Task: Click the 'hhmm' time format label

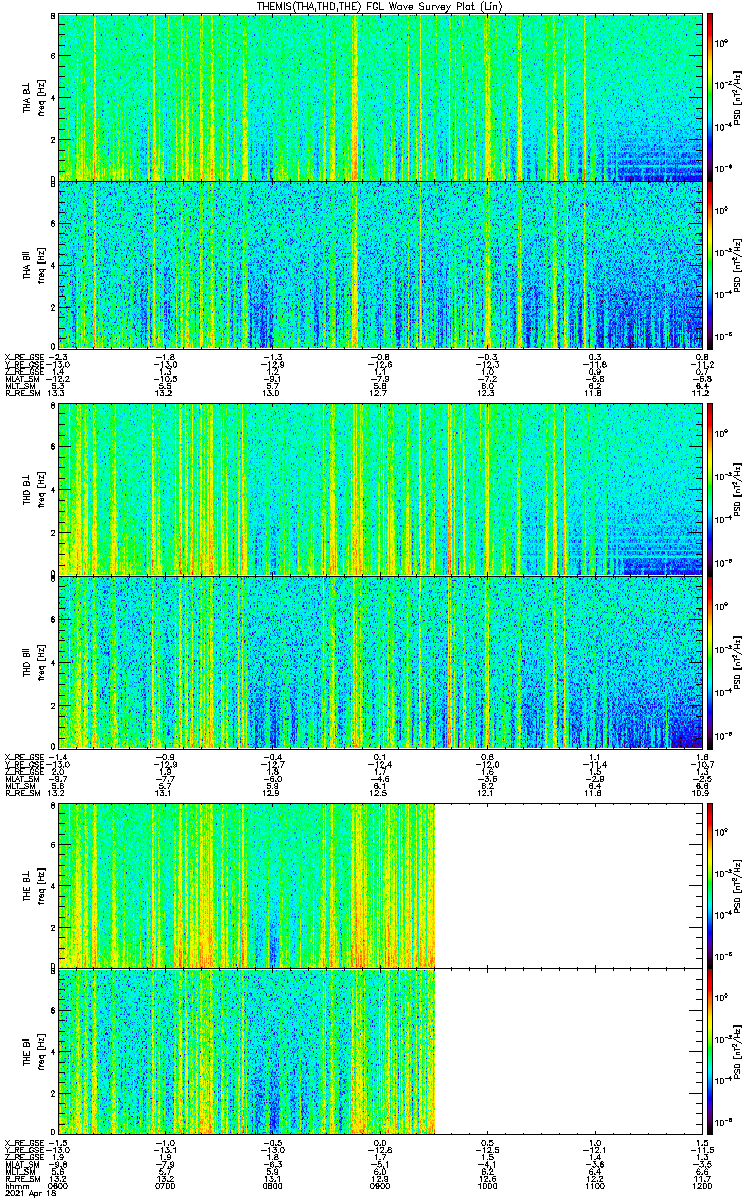Action: 15,1186
